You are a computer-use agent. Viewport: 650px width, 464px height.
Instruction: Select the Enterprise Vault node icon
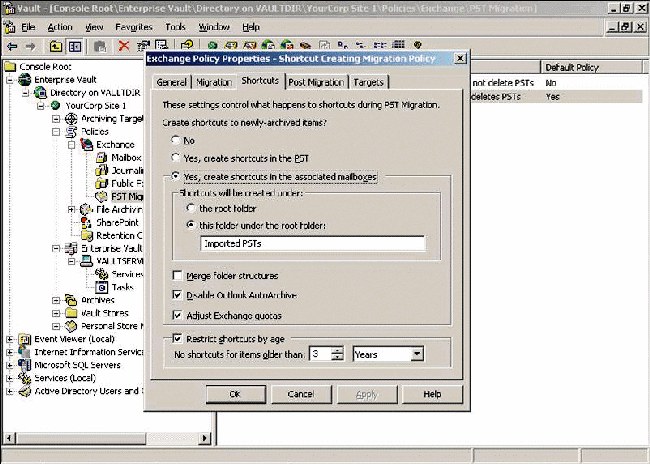point(25,79)
